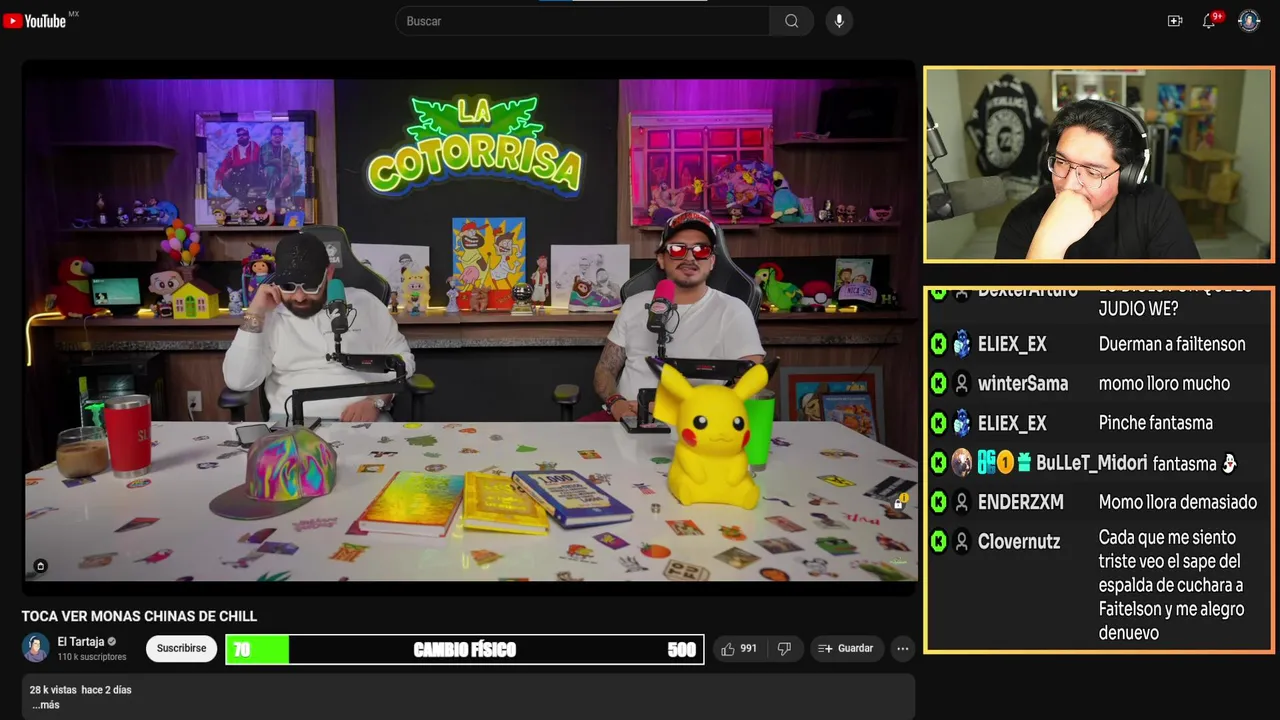Click BuLLeT_Midori's profile avatar

pos(961,463)
